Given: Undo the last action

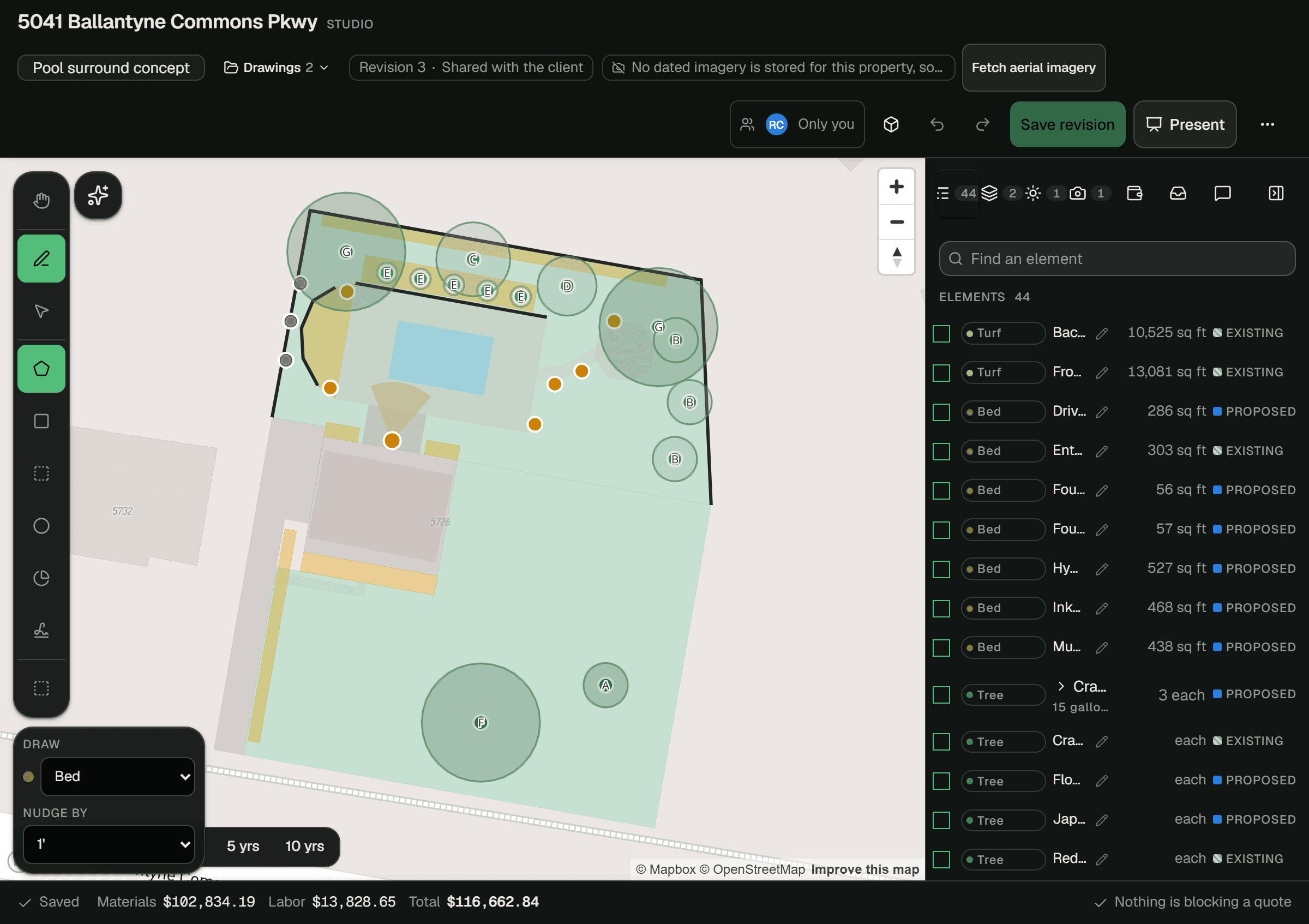Looking at the screenshot, I should (x=937, y=124).
